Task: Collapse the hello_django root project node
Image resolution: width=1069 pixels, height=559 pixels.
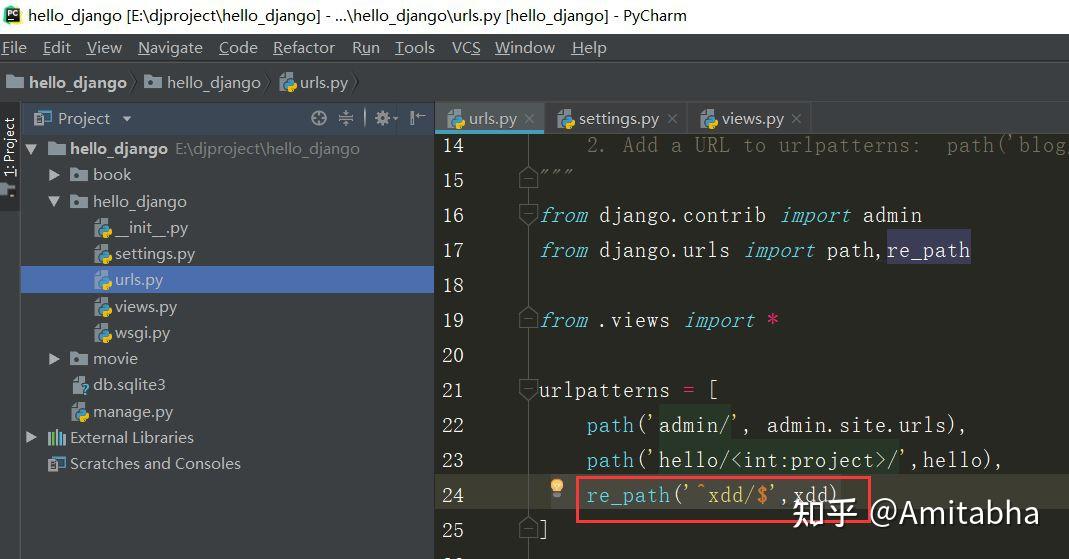Action: coord(31,149)
